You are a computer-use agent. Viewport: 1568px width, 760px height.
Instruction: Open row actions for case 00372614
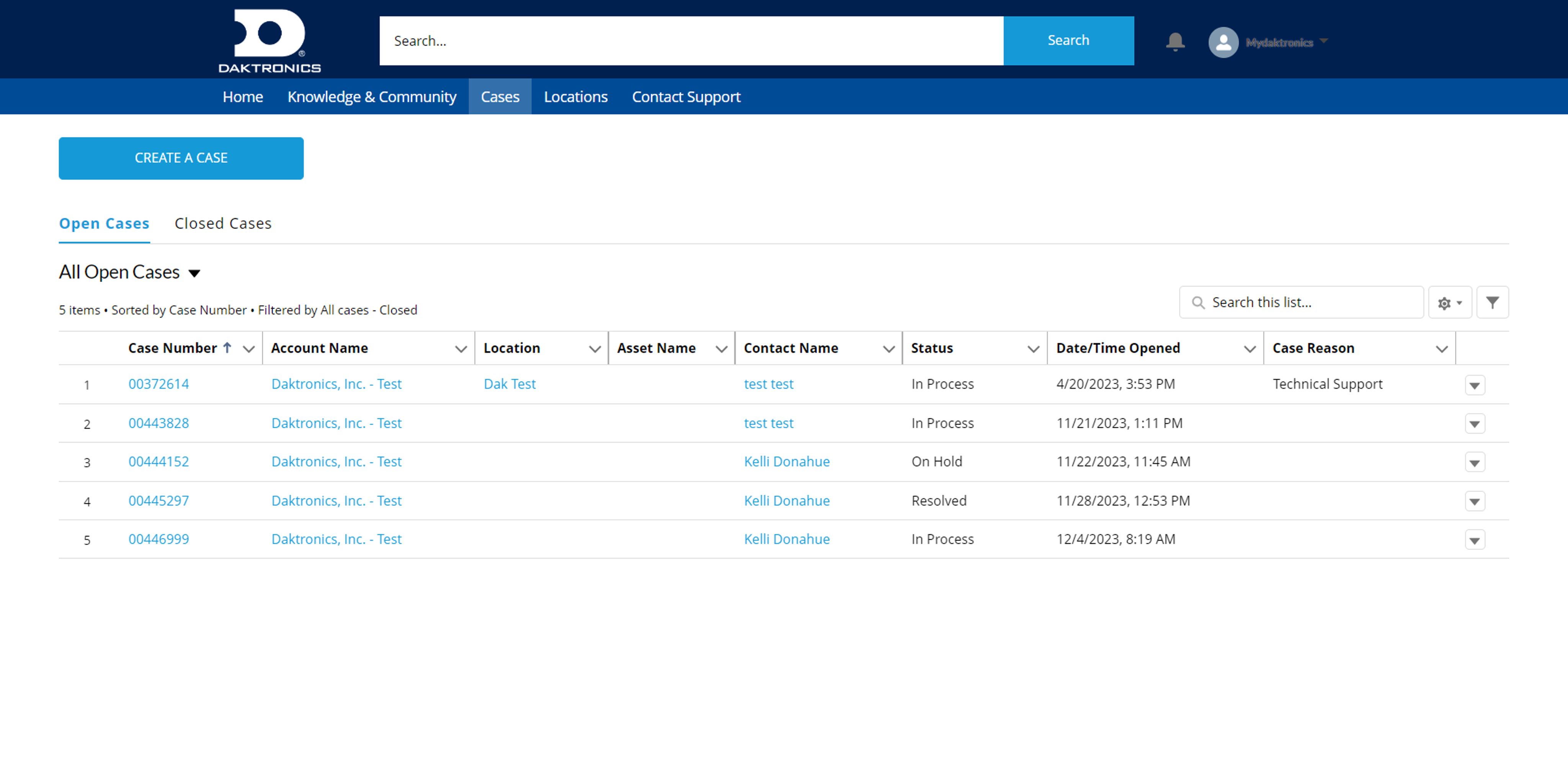pyautogui.click(x=1475, y=385)
